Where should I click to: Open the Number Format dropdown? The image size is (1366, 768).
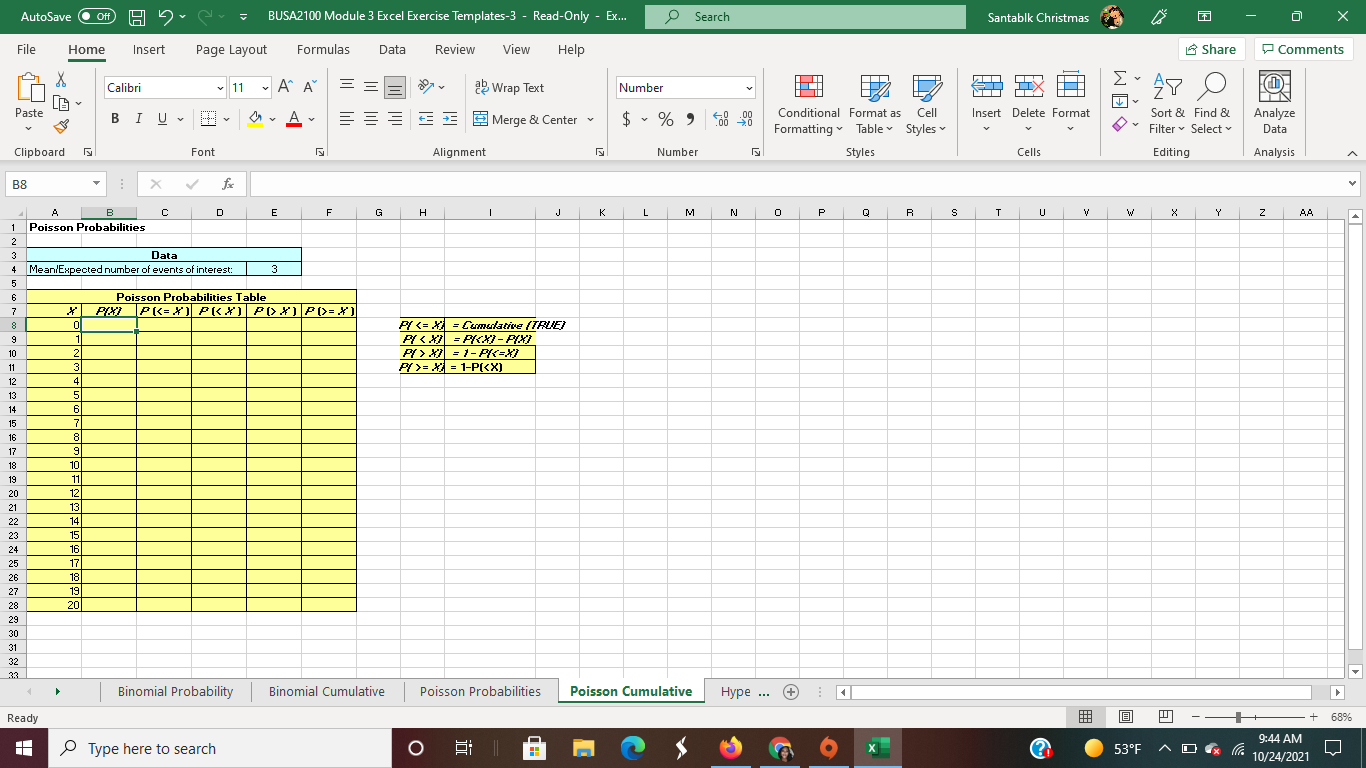(685, 88)
